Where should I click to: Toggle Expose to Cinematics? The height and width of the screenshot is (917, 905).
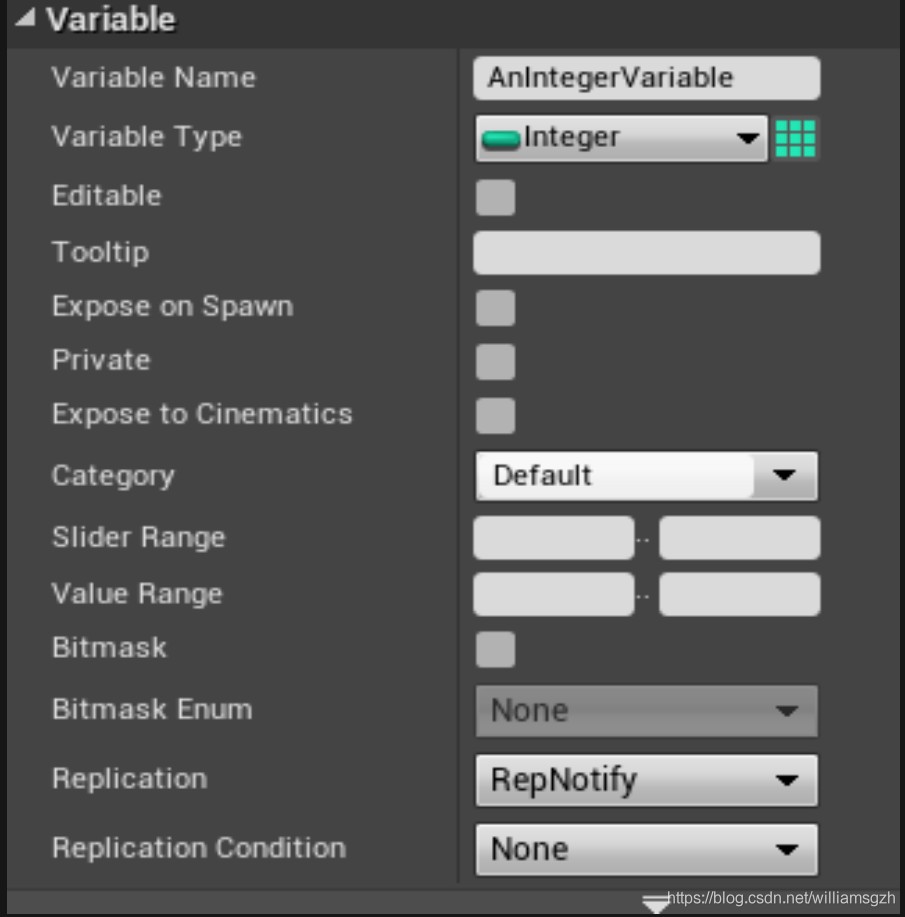[495, 415]
